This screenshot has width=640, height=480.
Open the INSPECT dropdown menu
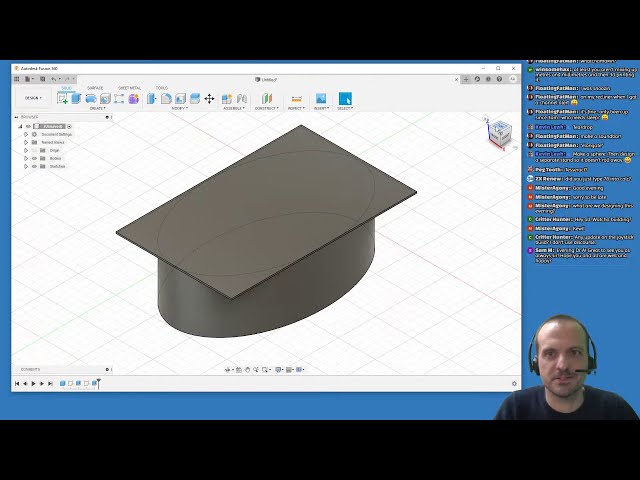click(296, 108)
